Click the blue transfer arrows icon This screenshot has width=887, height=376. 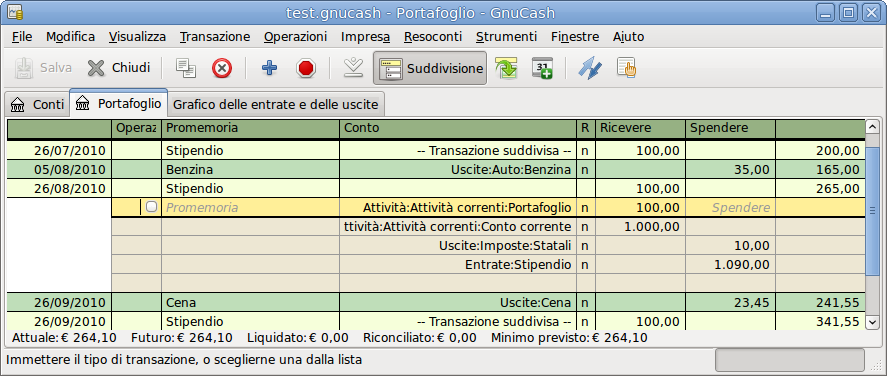click(590, 68)
